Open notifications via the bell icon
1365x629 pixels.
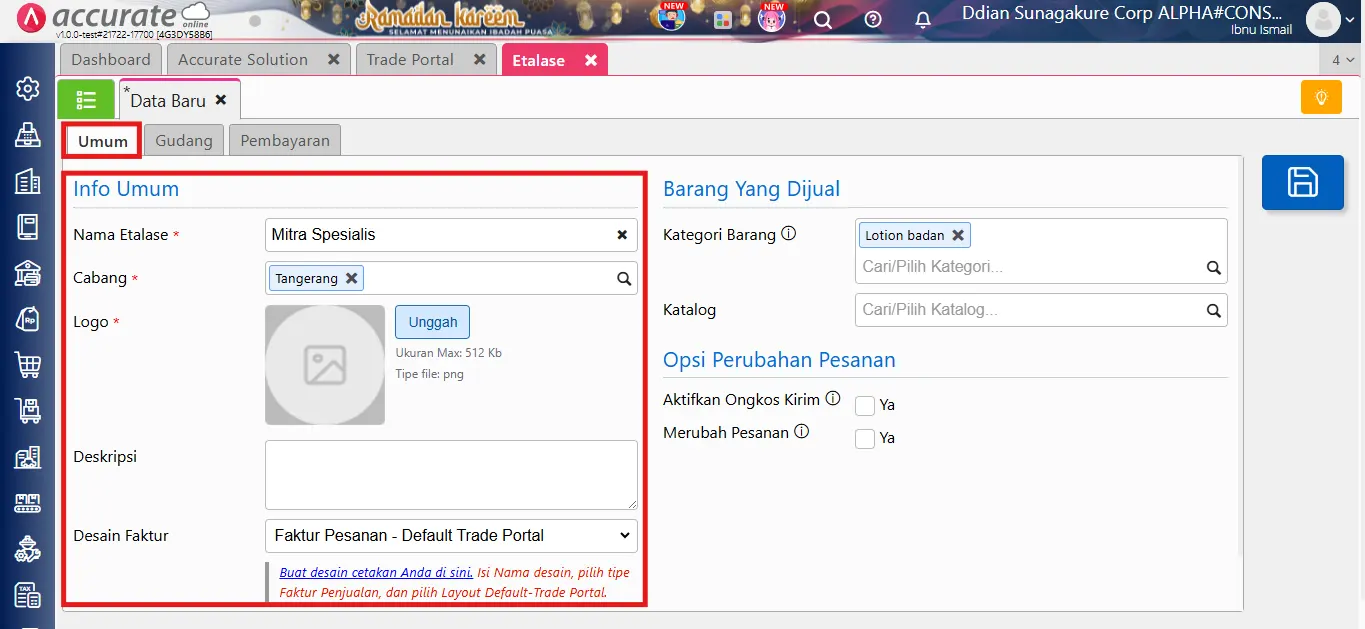click(x=922, y=19)
